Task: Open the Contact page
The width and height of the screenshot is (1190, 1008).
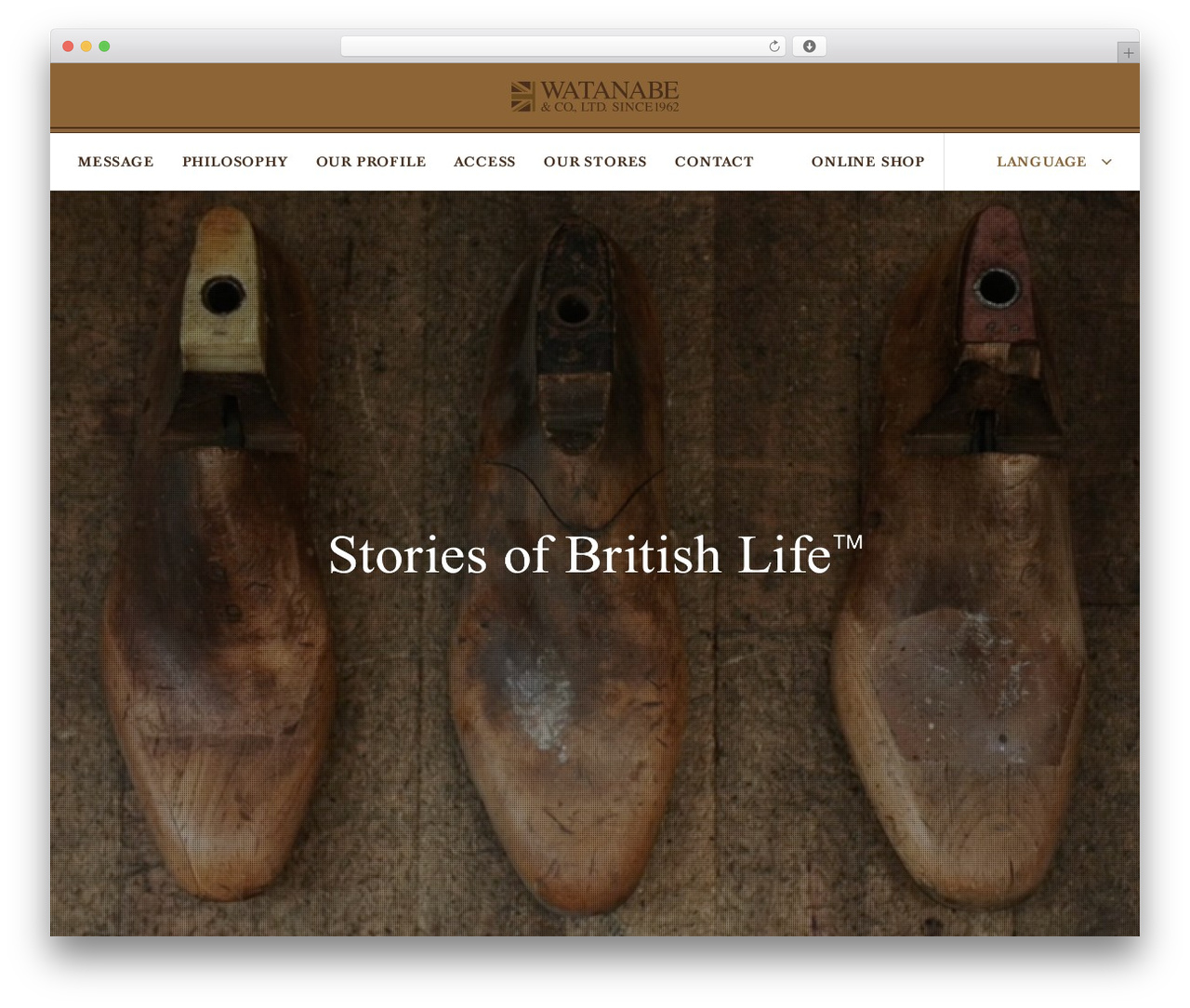Action: pyautogui.click(x=714, y=162)
